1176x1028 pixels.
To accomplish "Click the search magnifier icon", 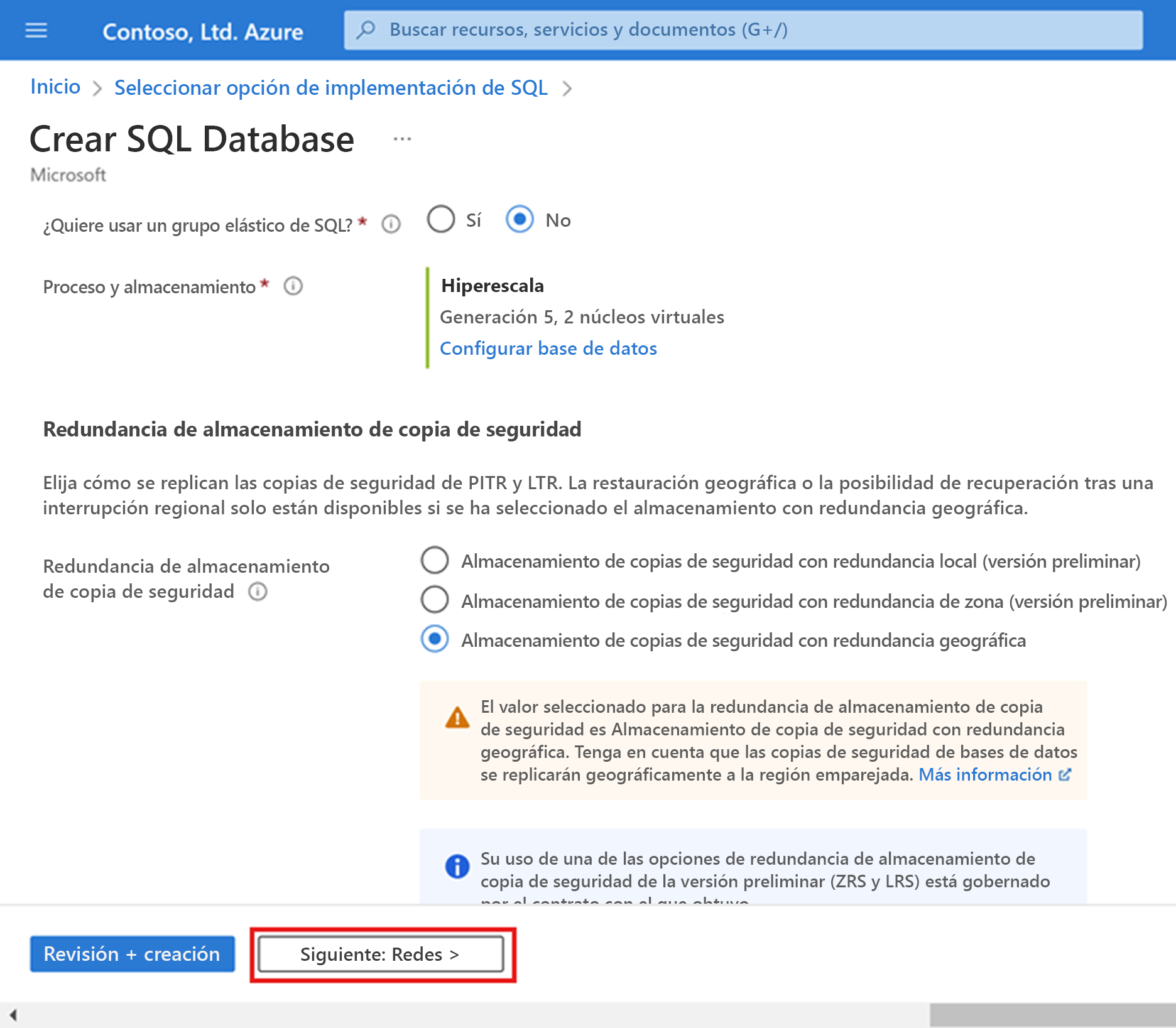I will (366, 30).
